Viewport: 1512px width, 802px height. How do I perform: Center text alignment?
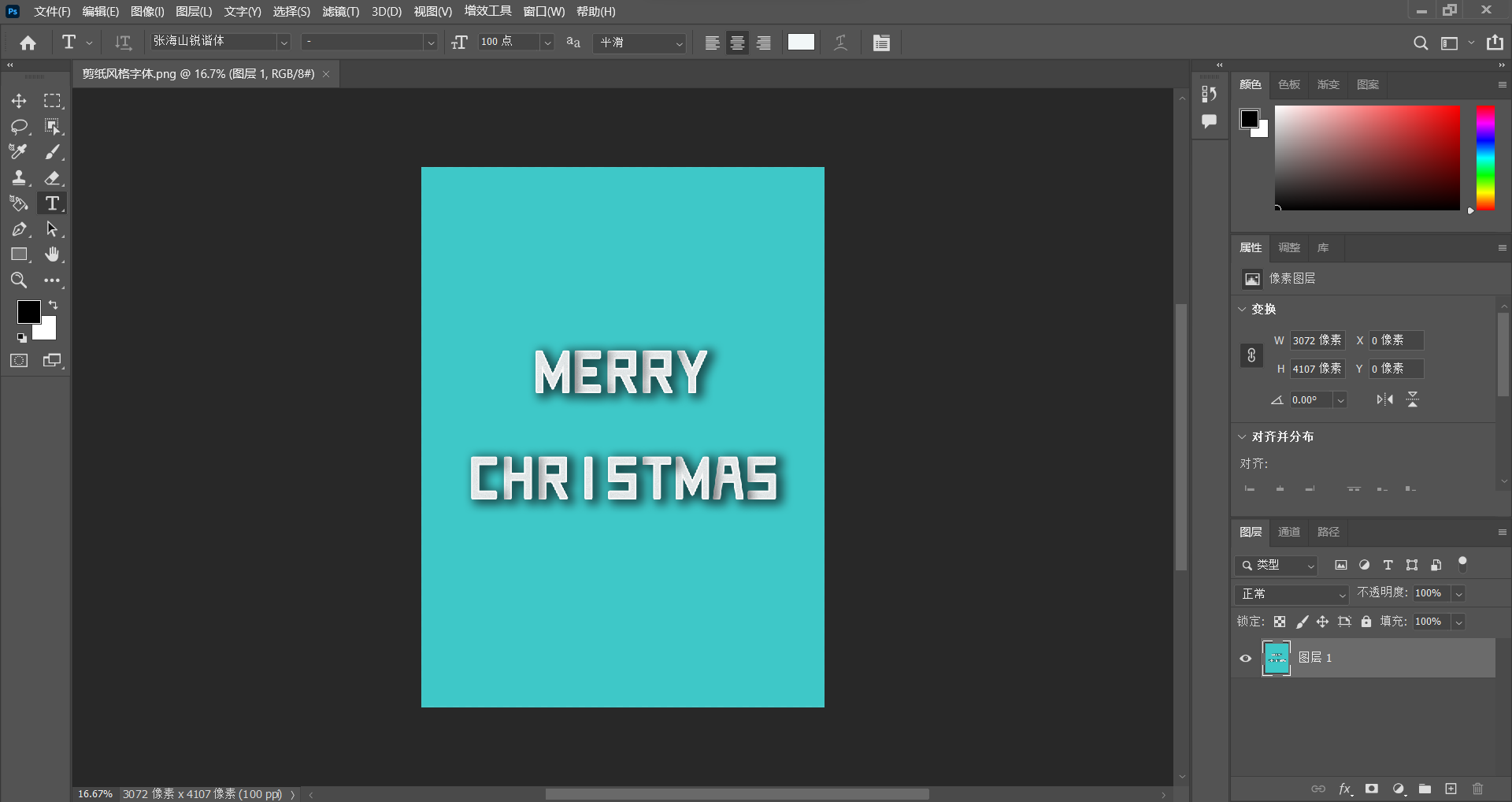click(x=738, y=43)
